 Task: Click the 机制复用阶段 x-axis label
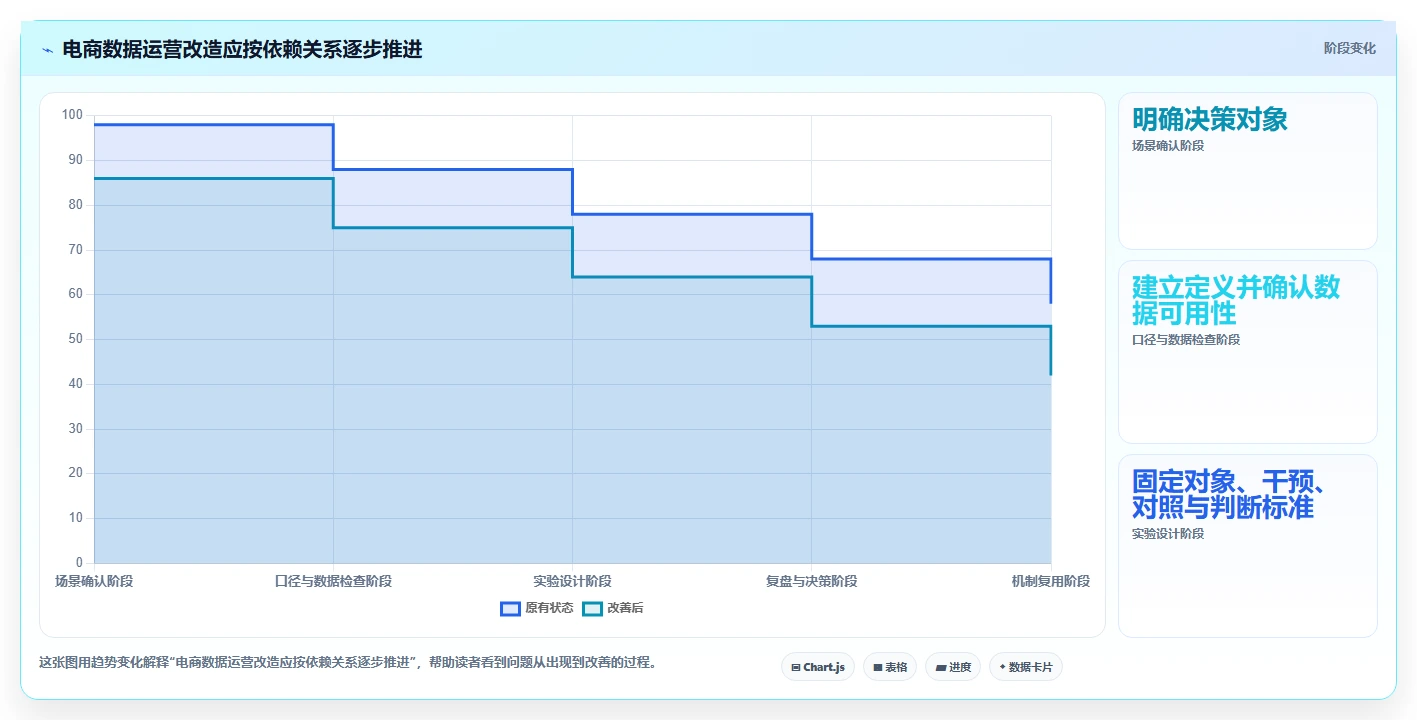tap(1050, 581)
